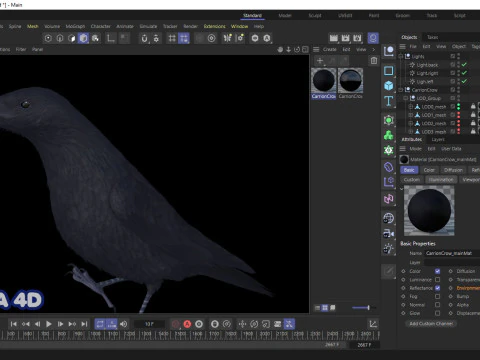Switch to the Takes tab

click(433, 37)
